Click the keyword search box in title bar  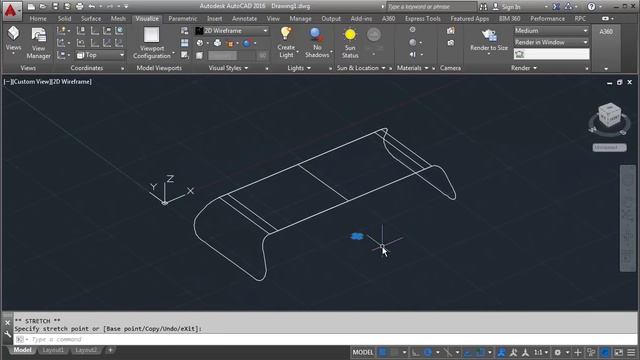pos(431,7)
